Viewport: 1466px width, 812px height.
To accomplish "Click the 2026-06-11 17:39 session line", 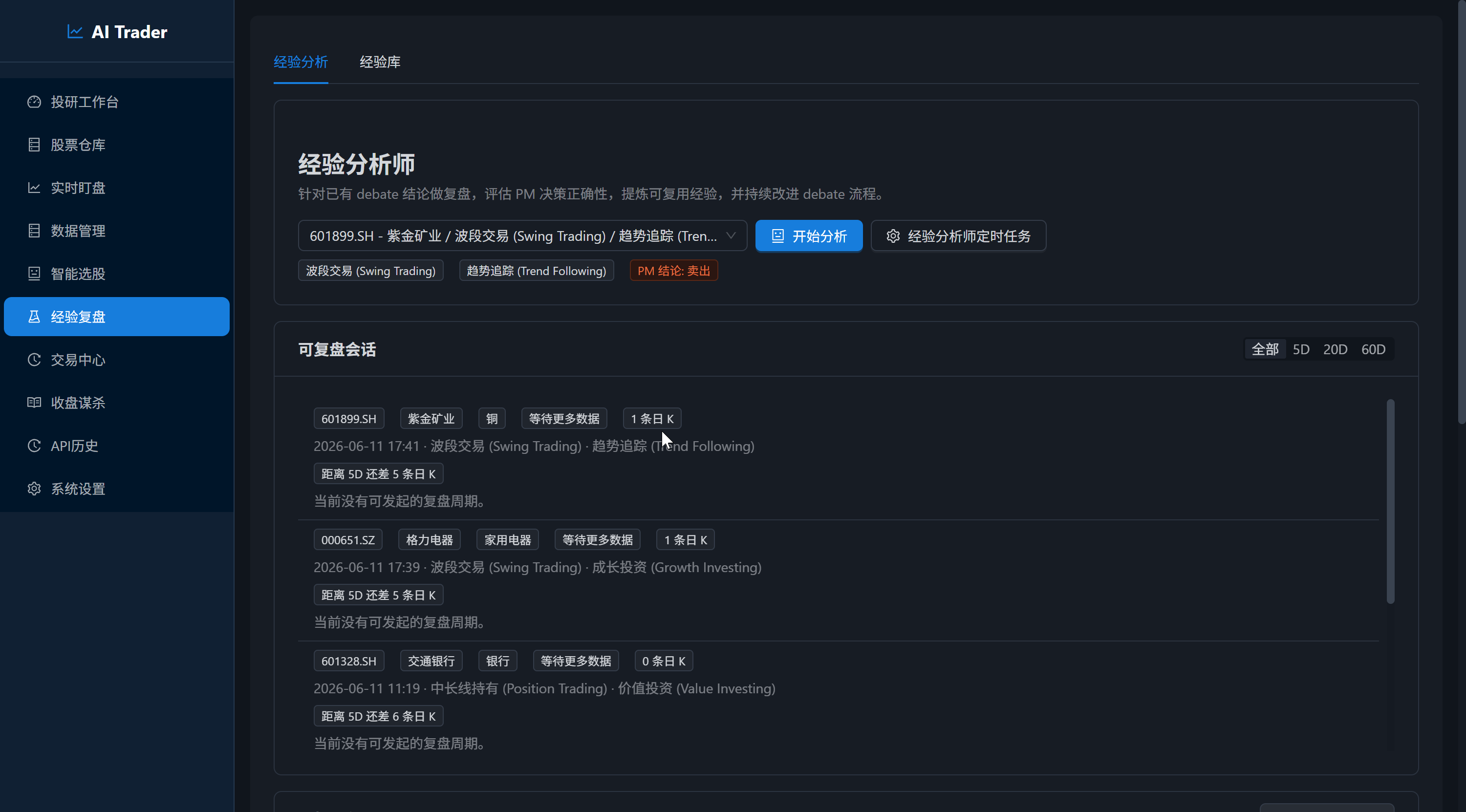I will (537, 567).
